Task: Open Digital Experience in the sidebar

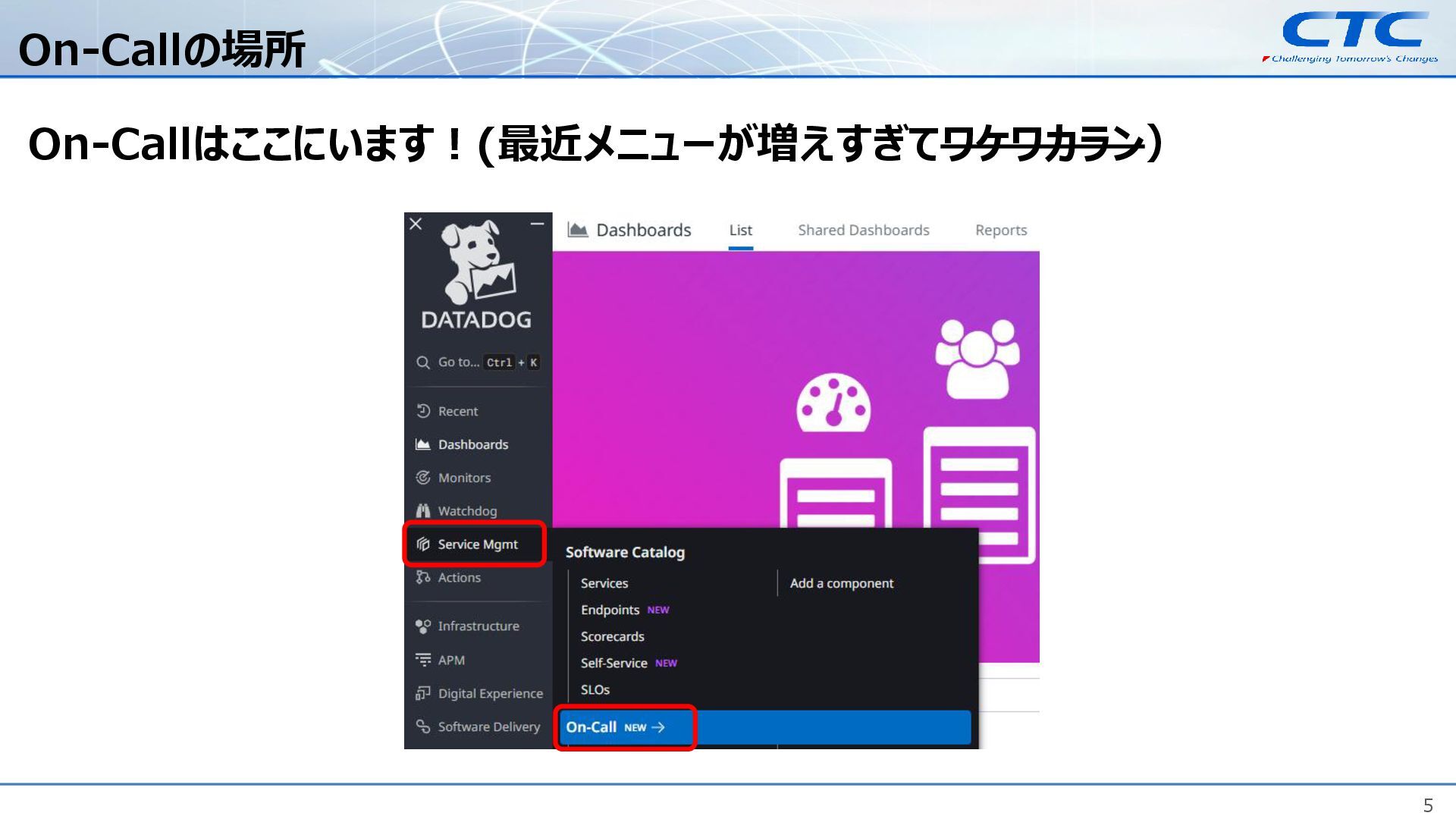Action: pos(491,694)
